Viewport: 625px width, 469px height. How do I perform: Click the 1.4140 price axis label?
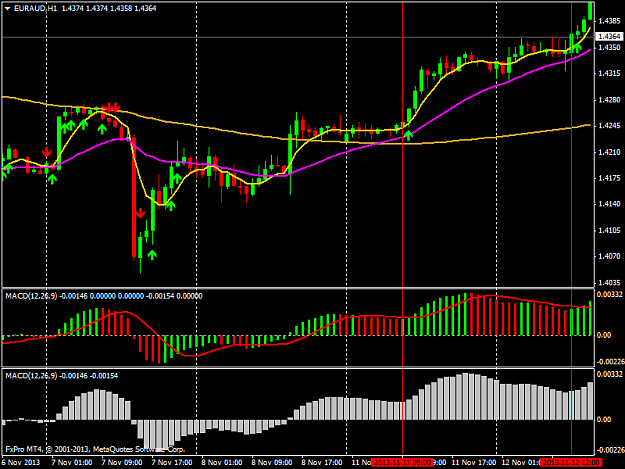pos(609,204)
